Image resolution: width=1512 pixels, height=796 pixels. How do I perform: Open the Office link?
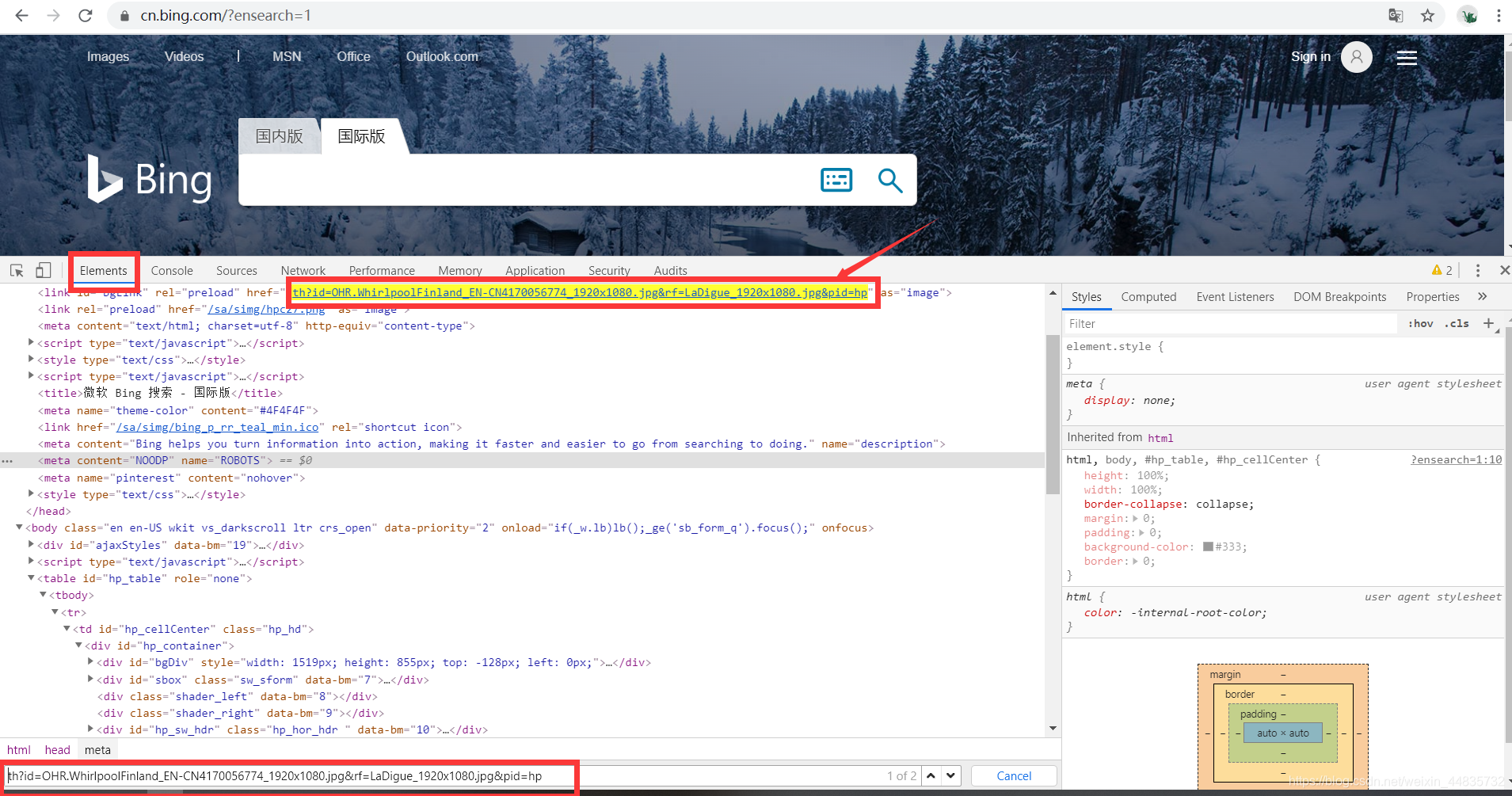(x=353, y=56)
